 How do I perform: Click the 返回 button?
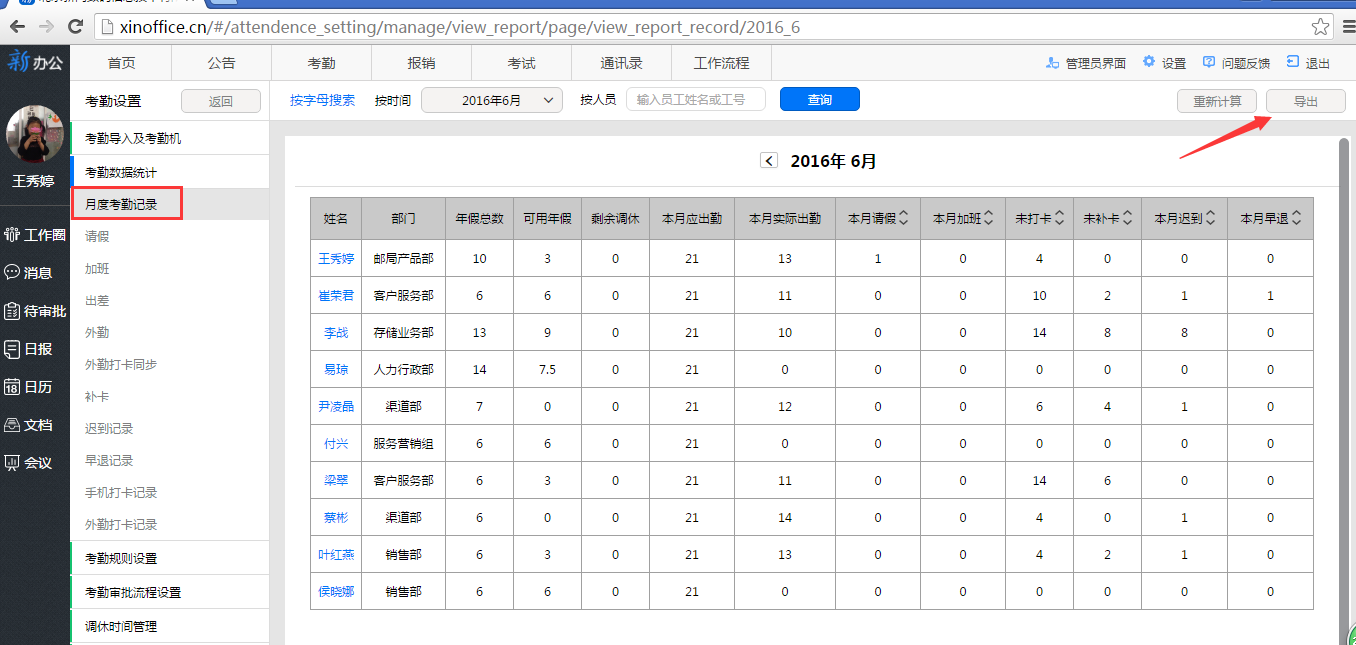(x=220, y=101)
